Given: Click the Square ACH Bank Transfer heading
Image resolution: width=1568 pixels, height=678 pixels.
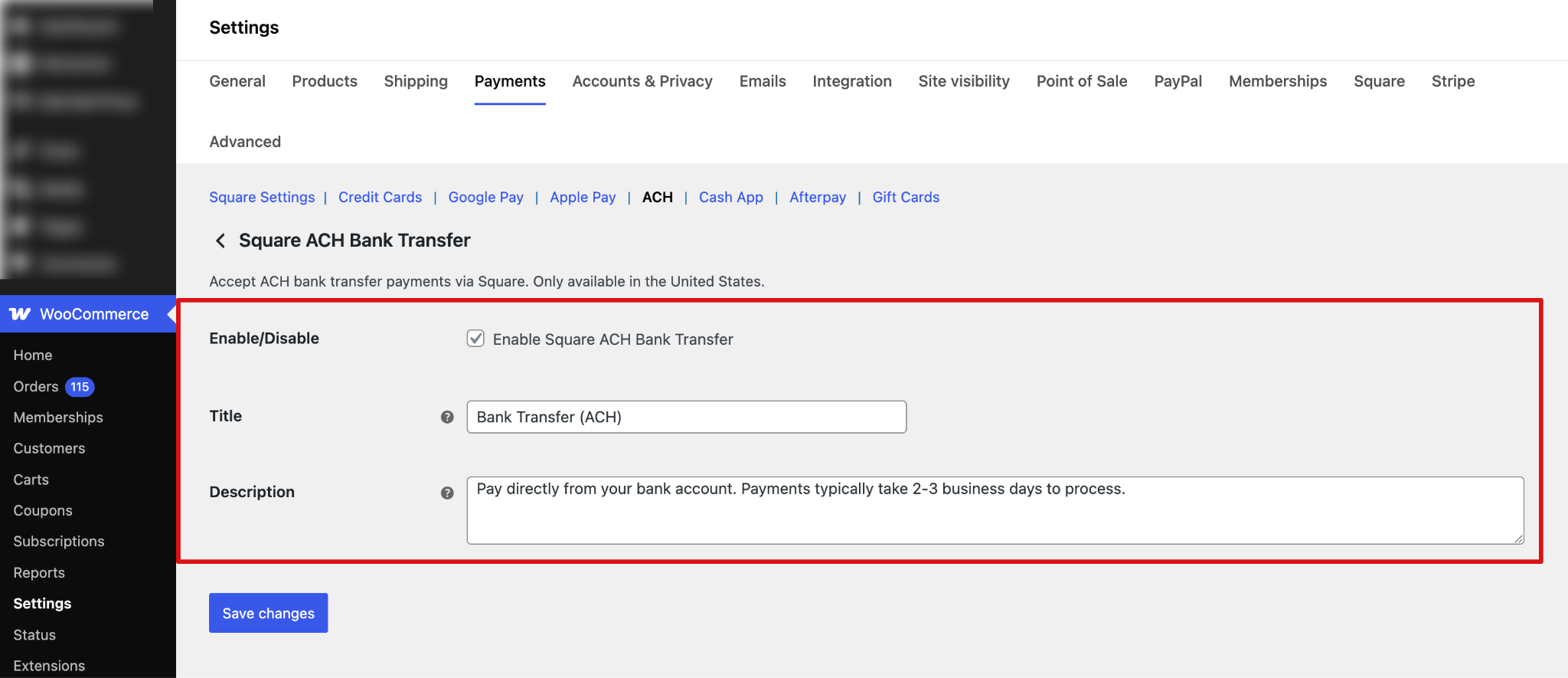Looking at the screenshot, I should point(354,241).
